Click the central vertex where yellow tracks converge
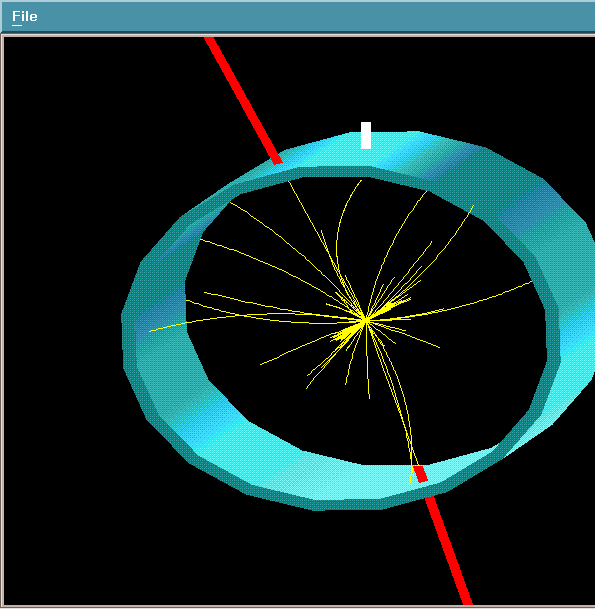Image resolution: width=595 pixels, height=609 pixels. (x=365, y=321)
